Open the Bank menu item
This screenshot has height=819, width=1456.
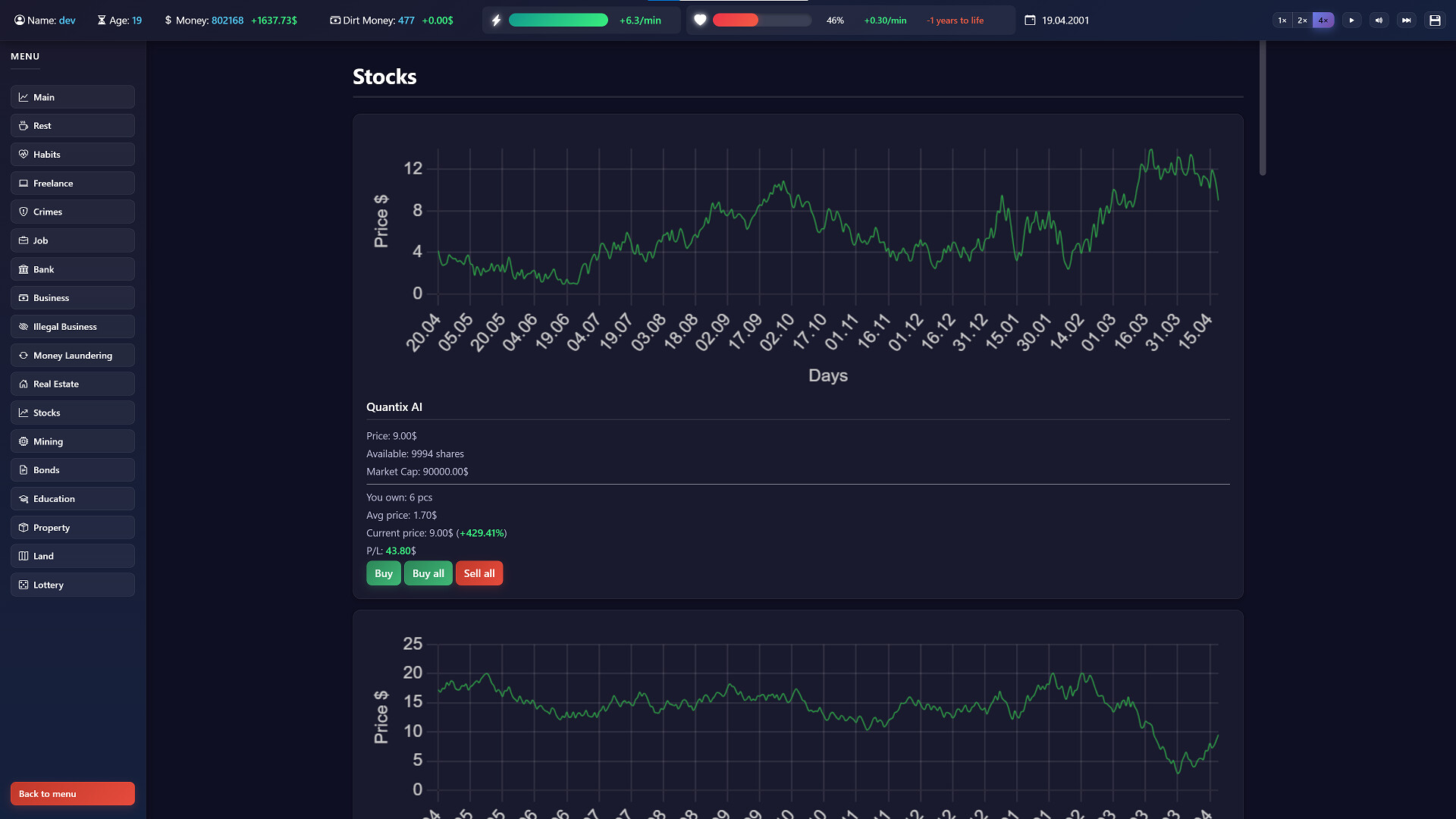[x=73, y=269]
